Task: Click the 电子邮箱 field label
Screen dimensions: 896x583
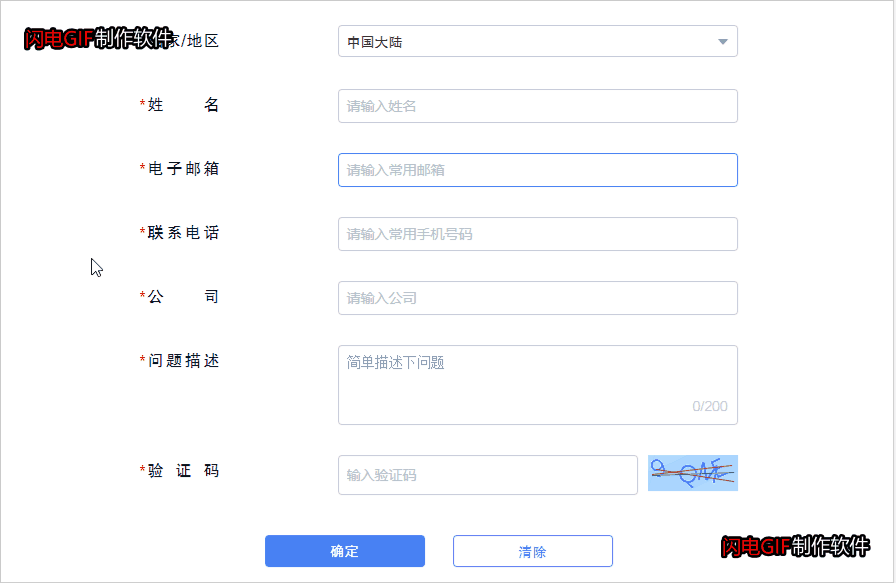Action: [x=183, y=169]
